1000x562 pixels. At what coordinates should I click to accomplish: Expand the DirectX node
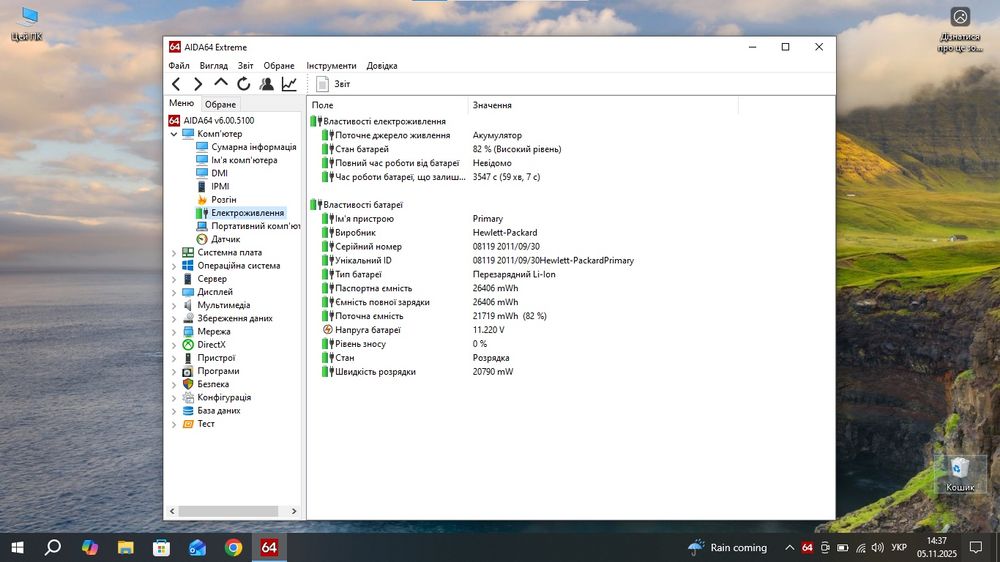pyautogui.click(x=173, y=345)
